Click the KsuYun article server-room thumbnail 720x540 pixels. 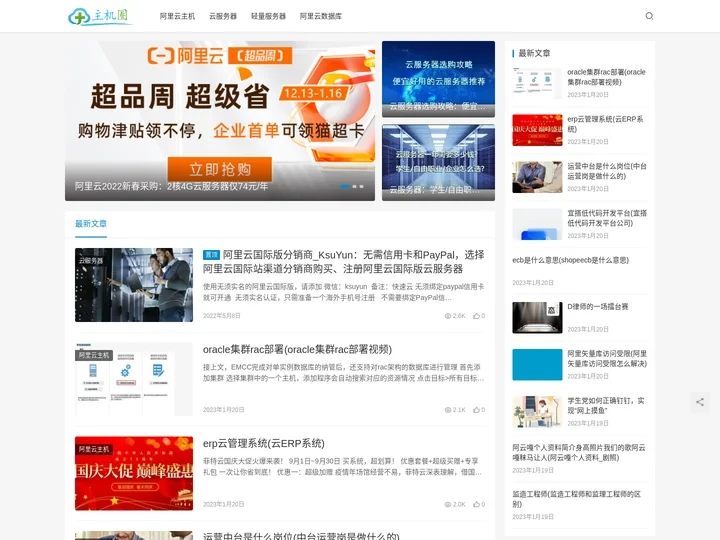134,285
